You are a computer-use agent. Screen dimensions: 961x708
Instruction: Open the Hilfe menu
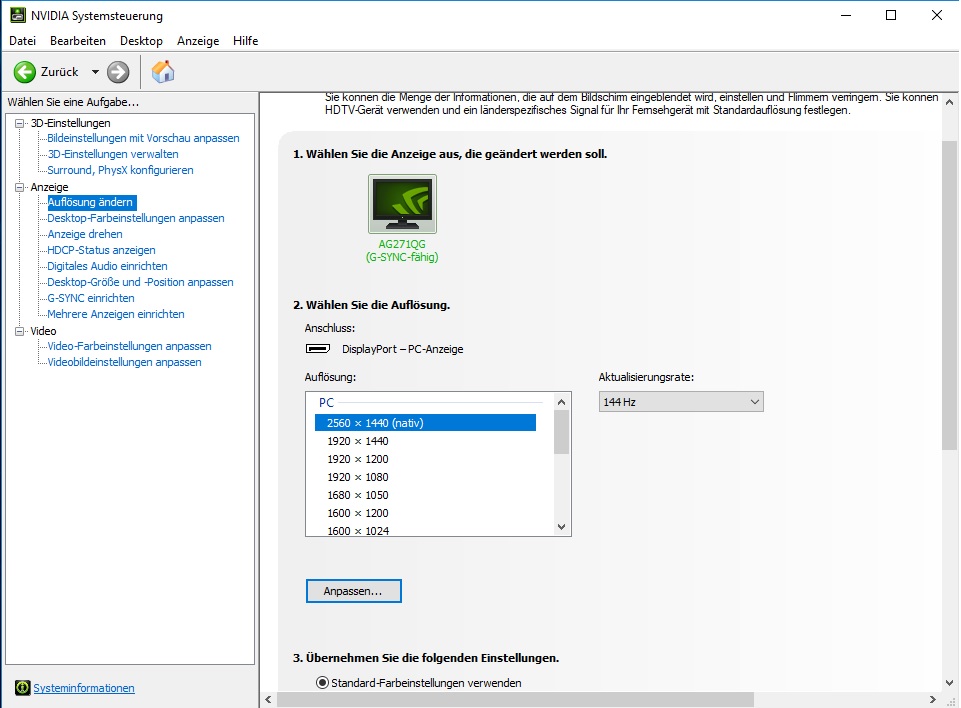pos(245,40)
